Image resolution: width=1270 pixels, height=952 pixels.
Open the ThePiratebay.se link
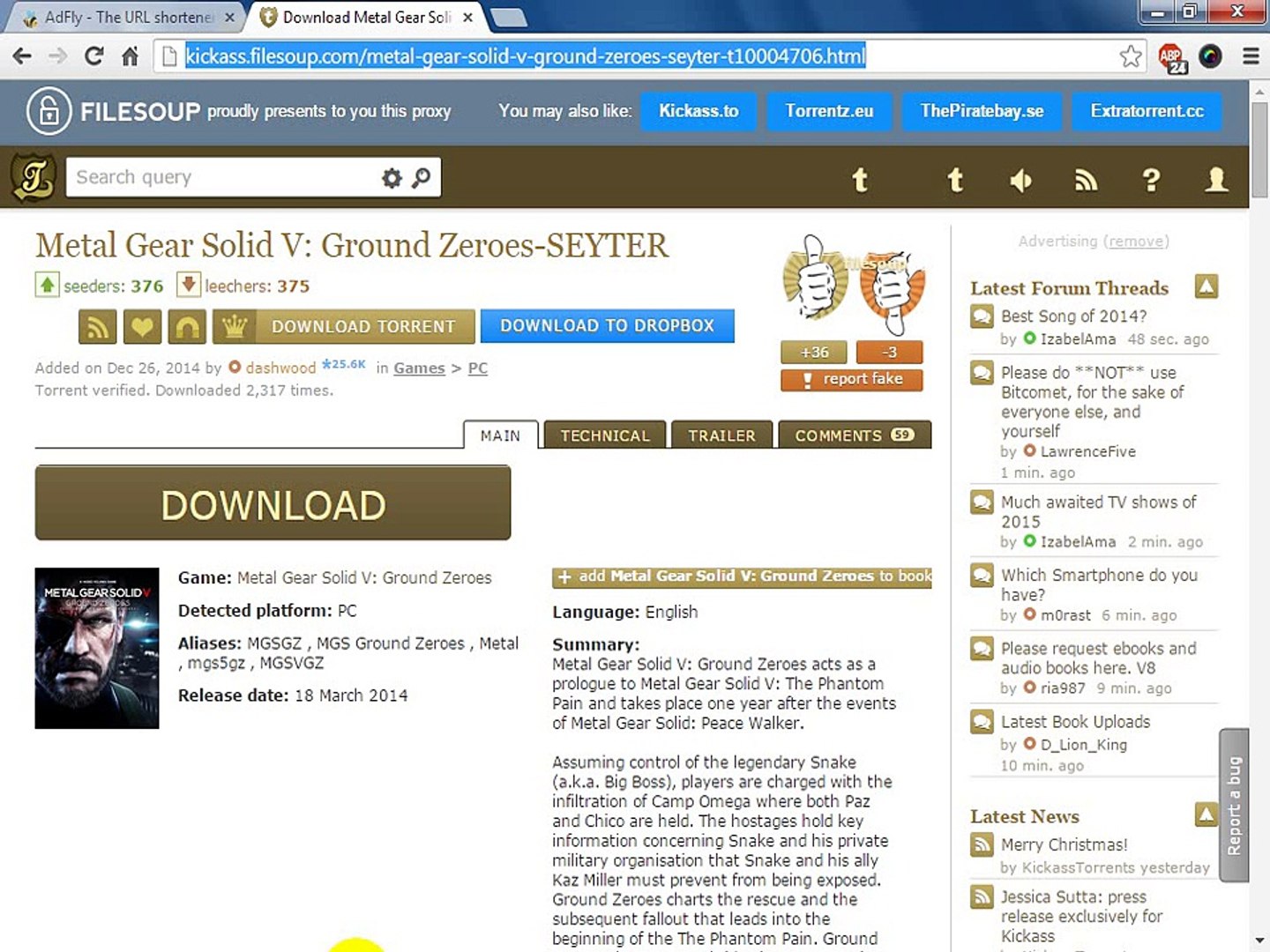(x=982, y=111)
